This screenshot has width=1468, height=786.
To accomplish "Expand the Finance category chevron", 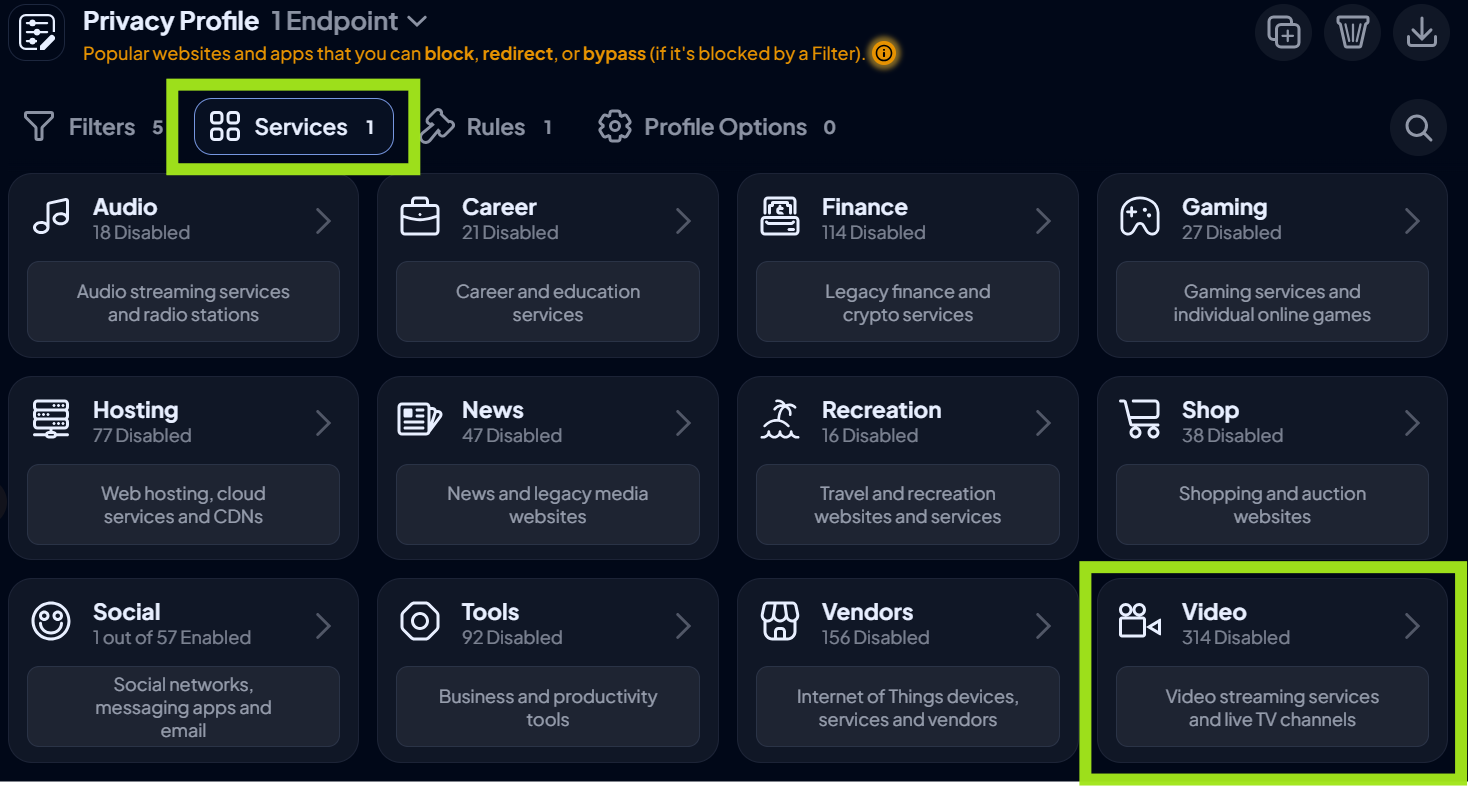I will pos(1043,220).
